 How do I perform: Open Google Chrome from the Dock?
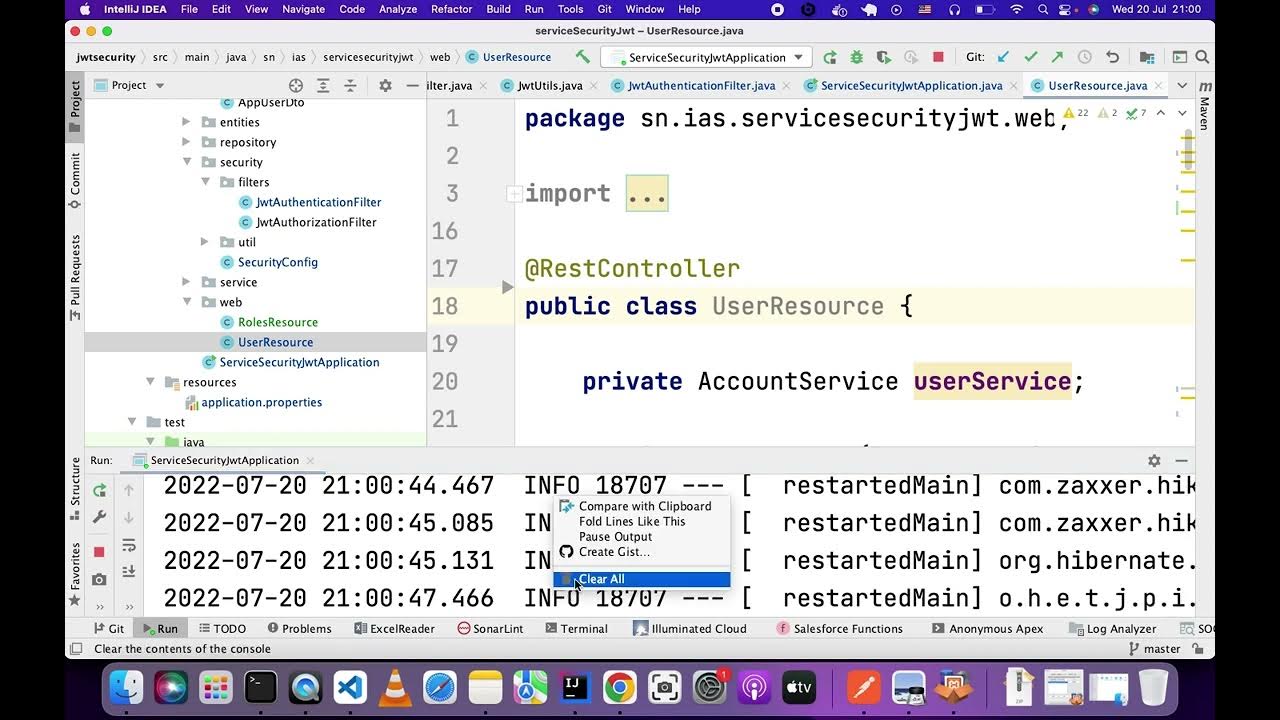[619, 687]
